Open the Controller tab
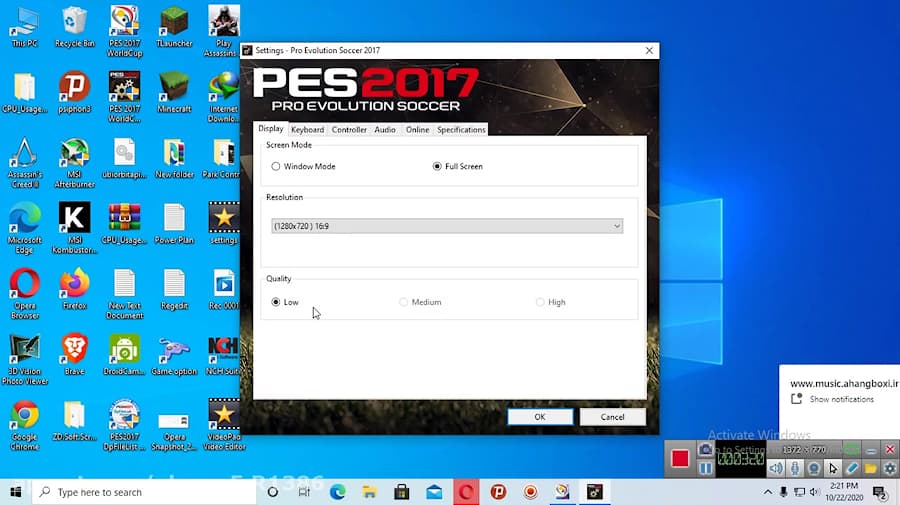This screenshot has height=505, width=900. click(x=349, y=130)
